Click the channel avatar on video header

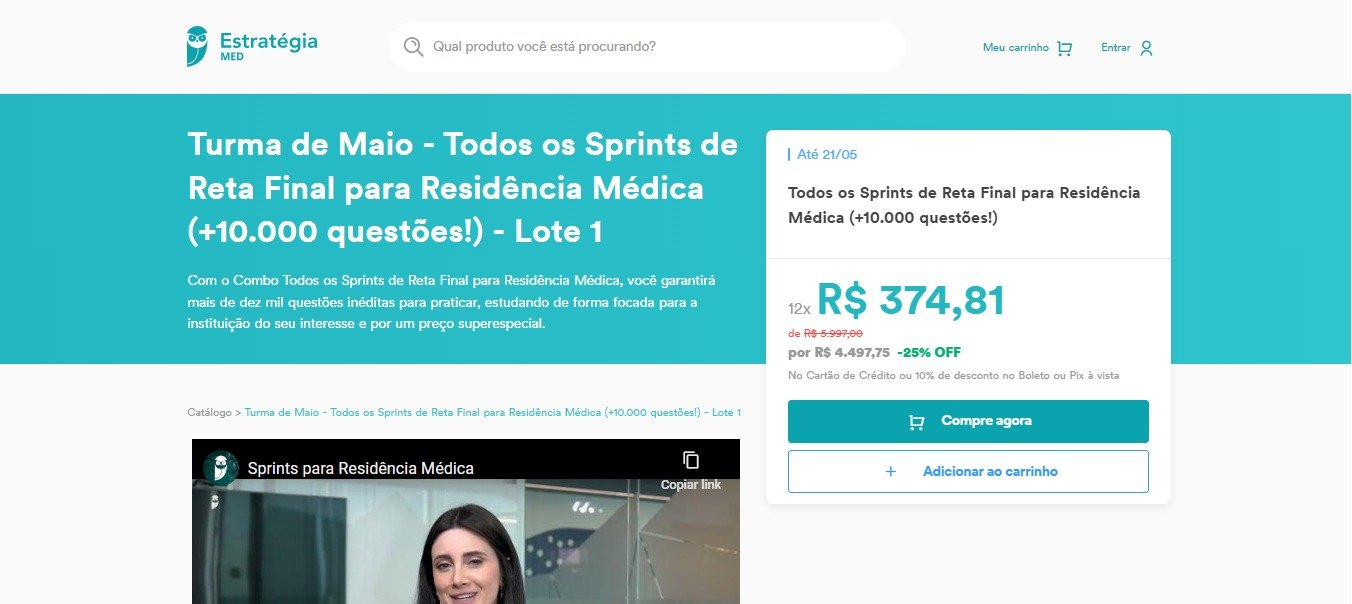(x=221, y=468)
